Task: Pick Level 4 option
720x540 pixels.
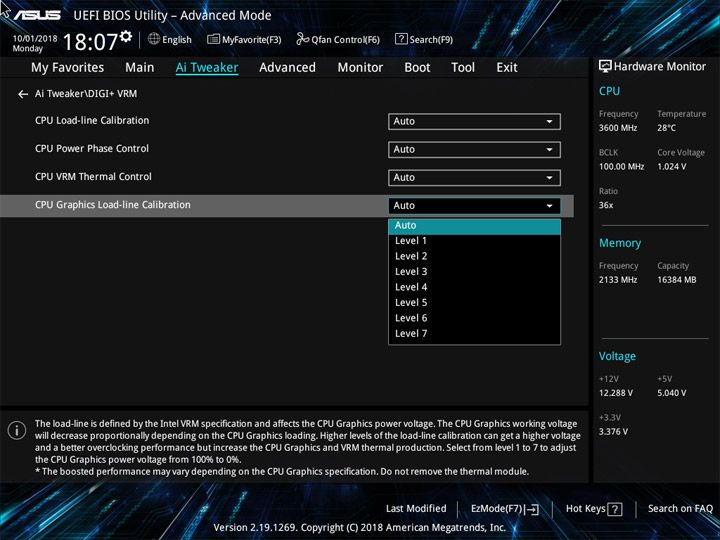Action: pos(474,287)
